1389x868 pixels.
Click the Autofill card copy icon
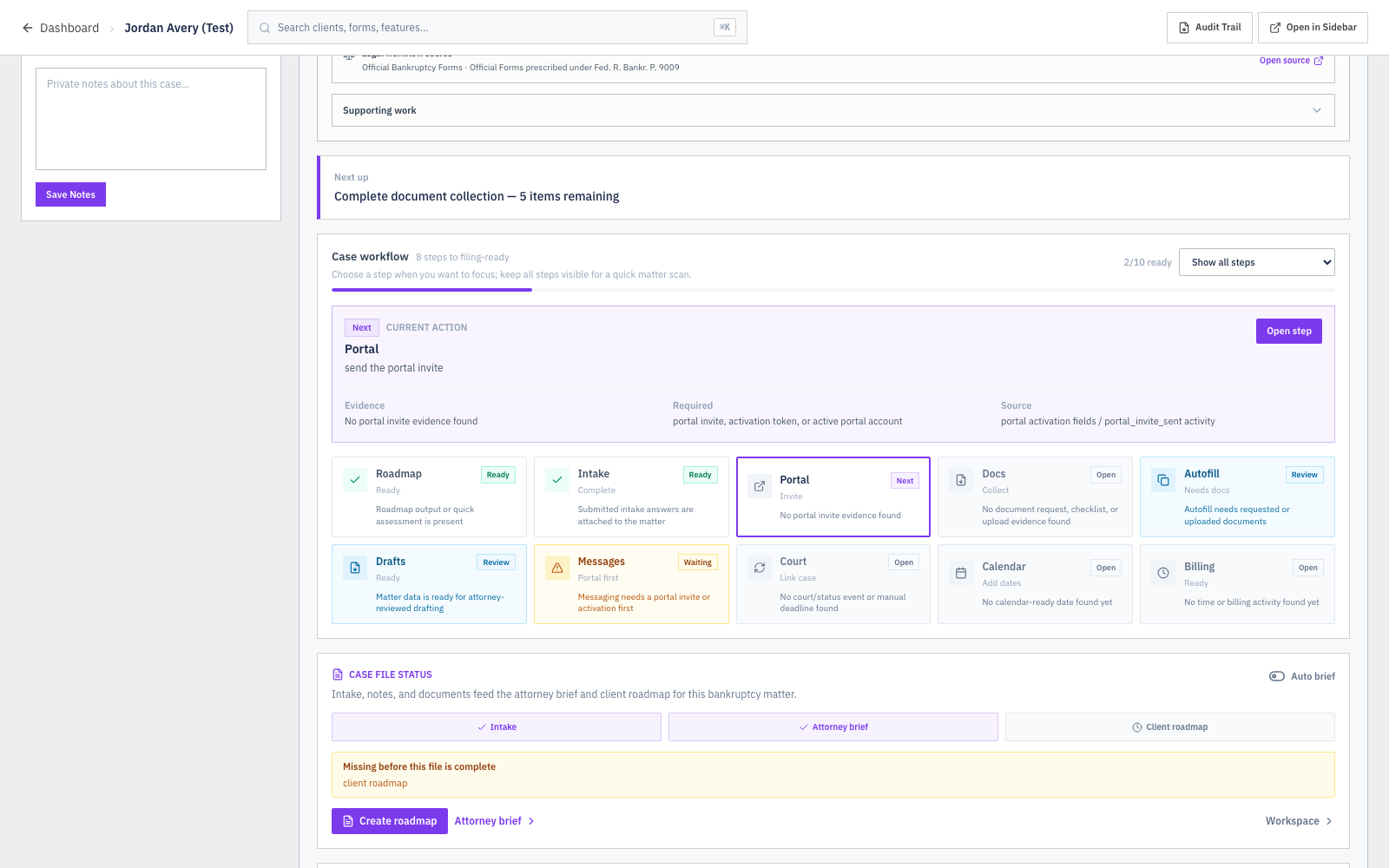(1163, 480)
